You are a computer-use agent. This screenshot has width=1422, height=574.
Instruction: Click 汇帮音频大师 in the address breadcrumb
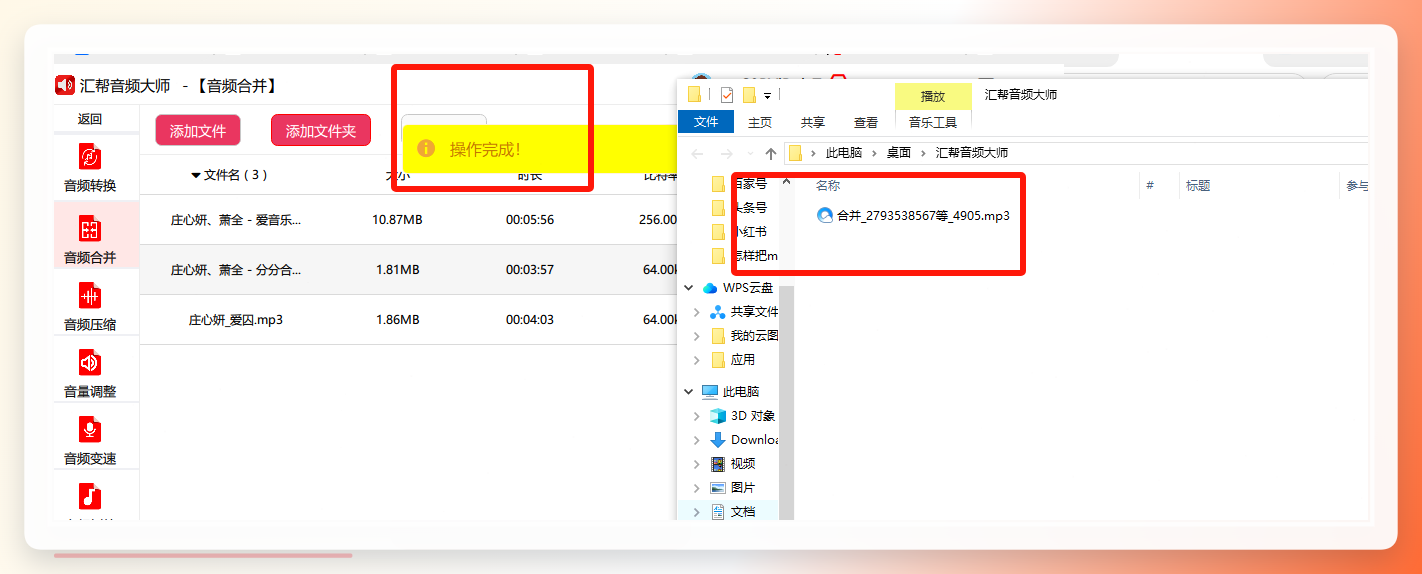[x=972, y=153]
